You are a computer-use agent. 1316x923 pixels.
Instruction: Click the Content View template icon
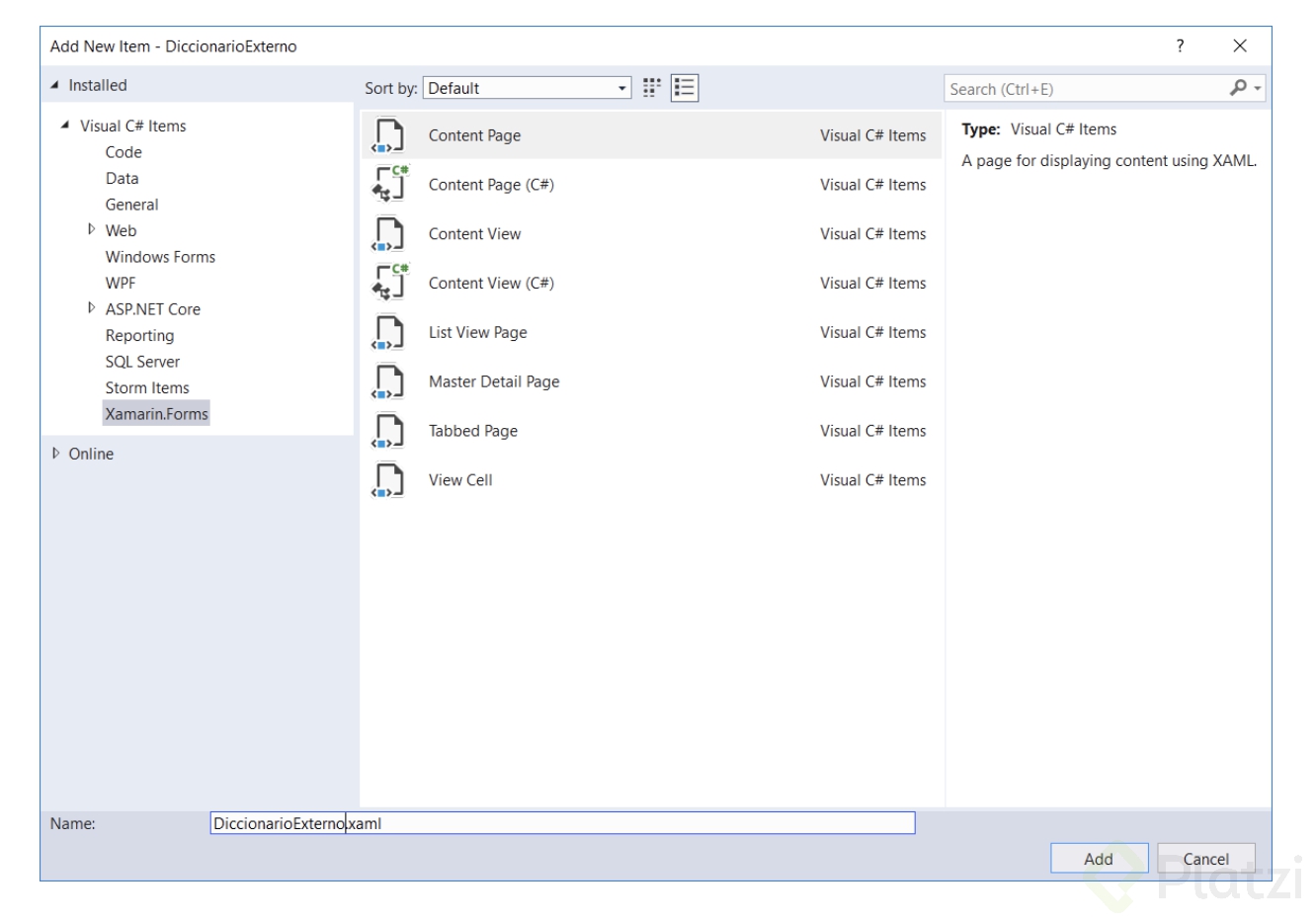pos(388,234)
